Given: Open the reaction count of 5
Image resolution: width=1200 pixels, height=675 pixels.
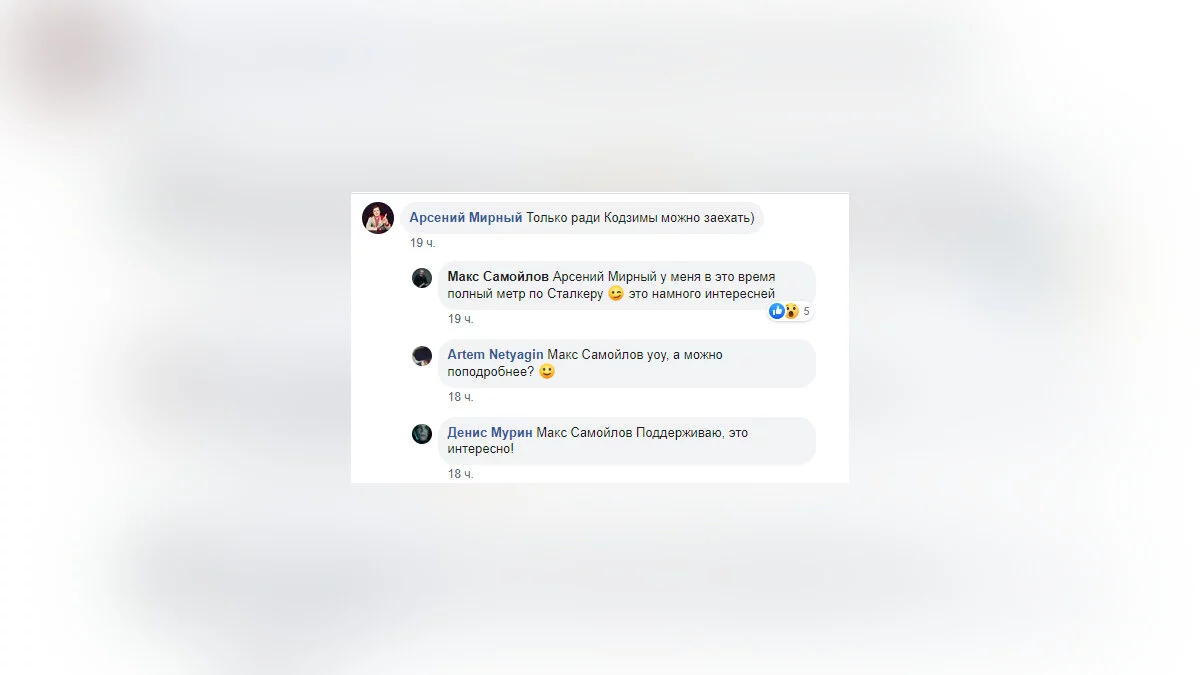Looking at the screenshot, I should 807,311.
